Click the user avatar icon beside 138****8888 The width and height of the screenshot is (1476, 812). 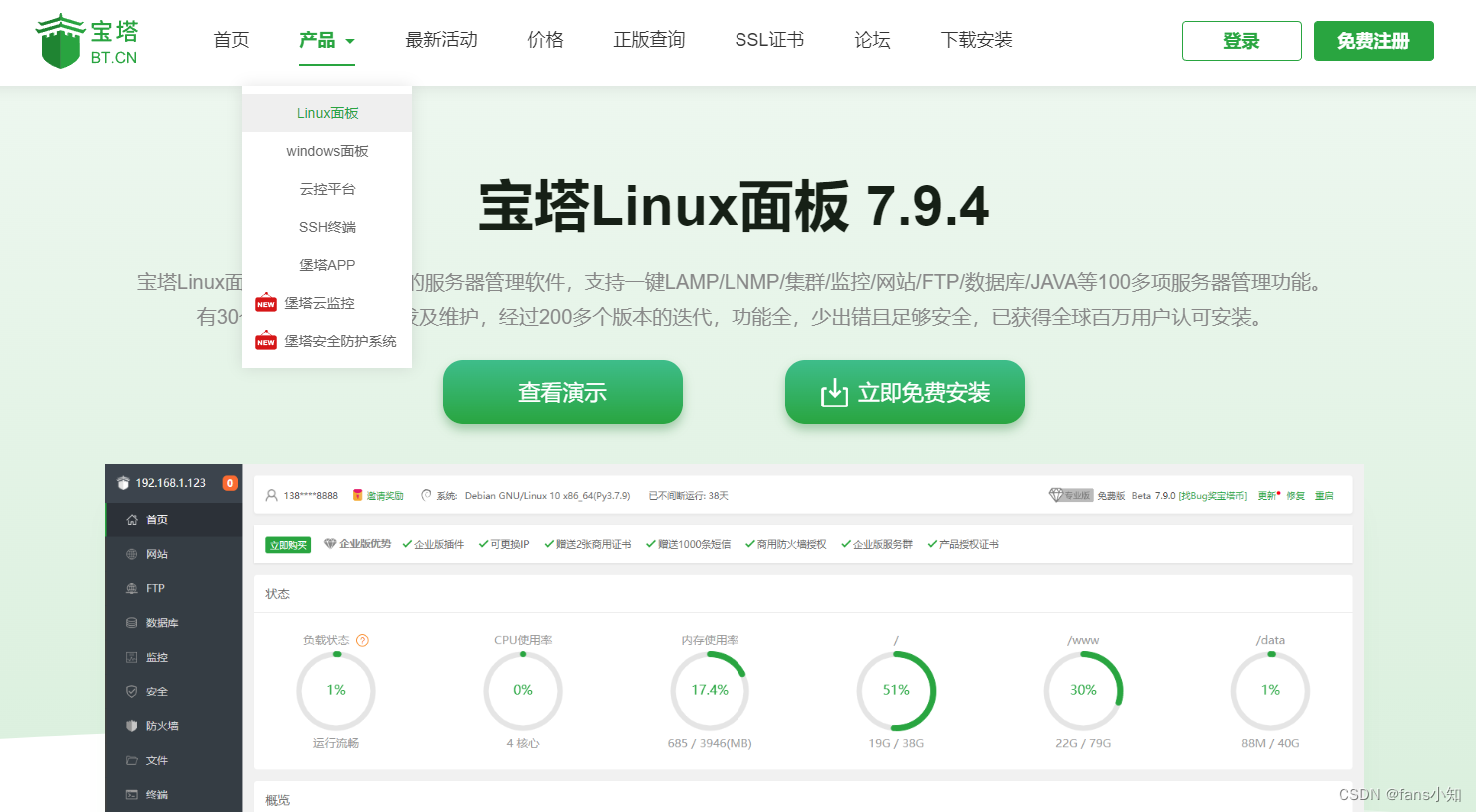point(271,495)
